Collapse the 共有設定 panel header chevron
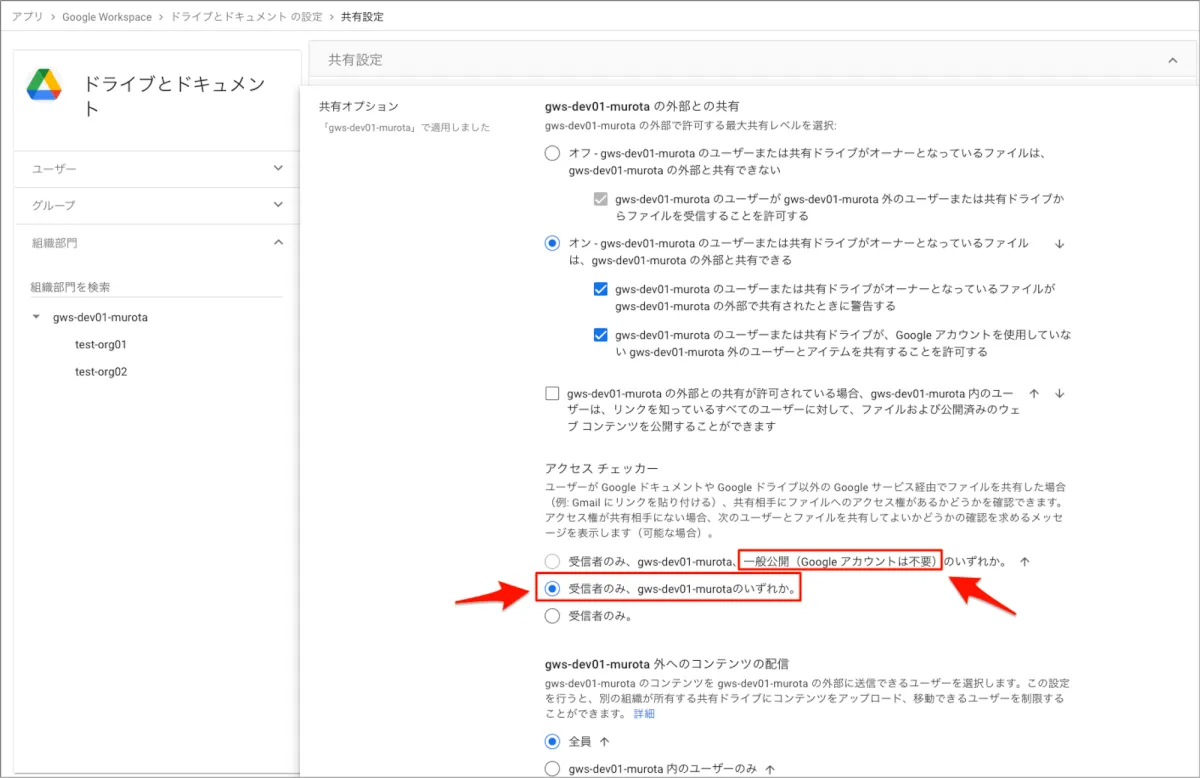1200x778 pixels. tap(1173, 60)
